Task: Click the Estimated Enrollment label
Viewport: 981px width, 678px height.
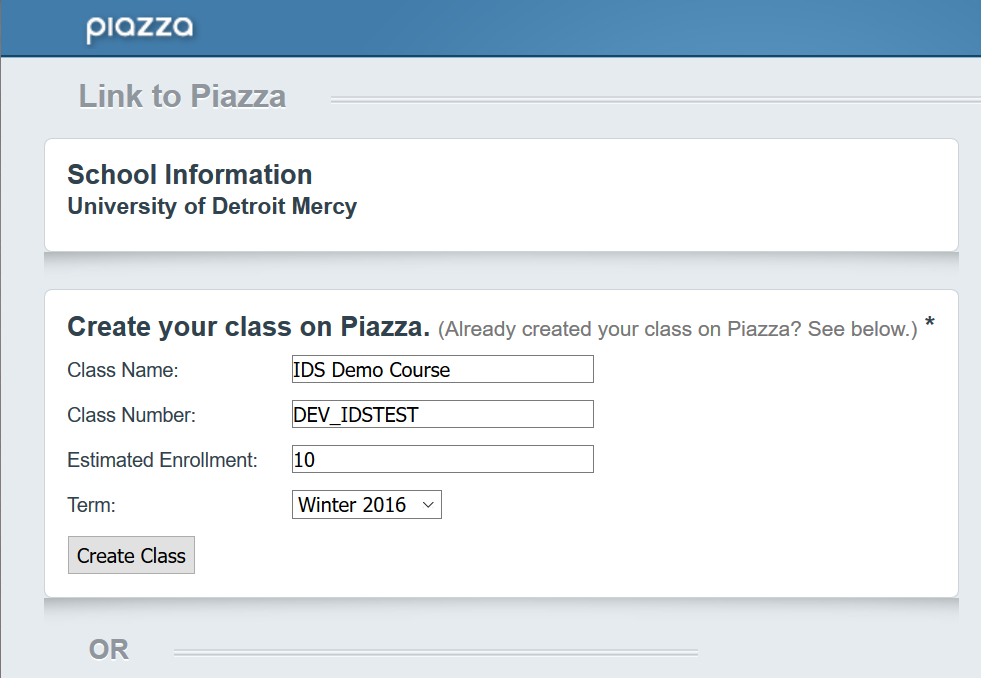Action: pyautogui.click(x=162, y=460)
